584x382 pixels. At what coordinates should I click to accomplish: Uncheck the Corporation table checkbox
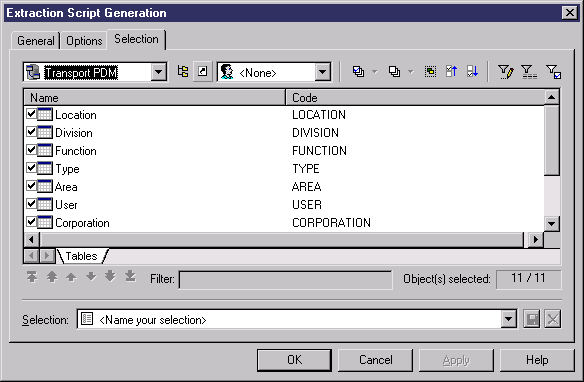click(x=31, y=222)
